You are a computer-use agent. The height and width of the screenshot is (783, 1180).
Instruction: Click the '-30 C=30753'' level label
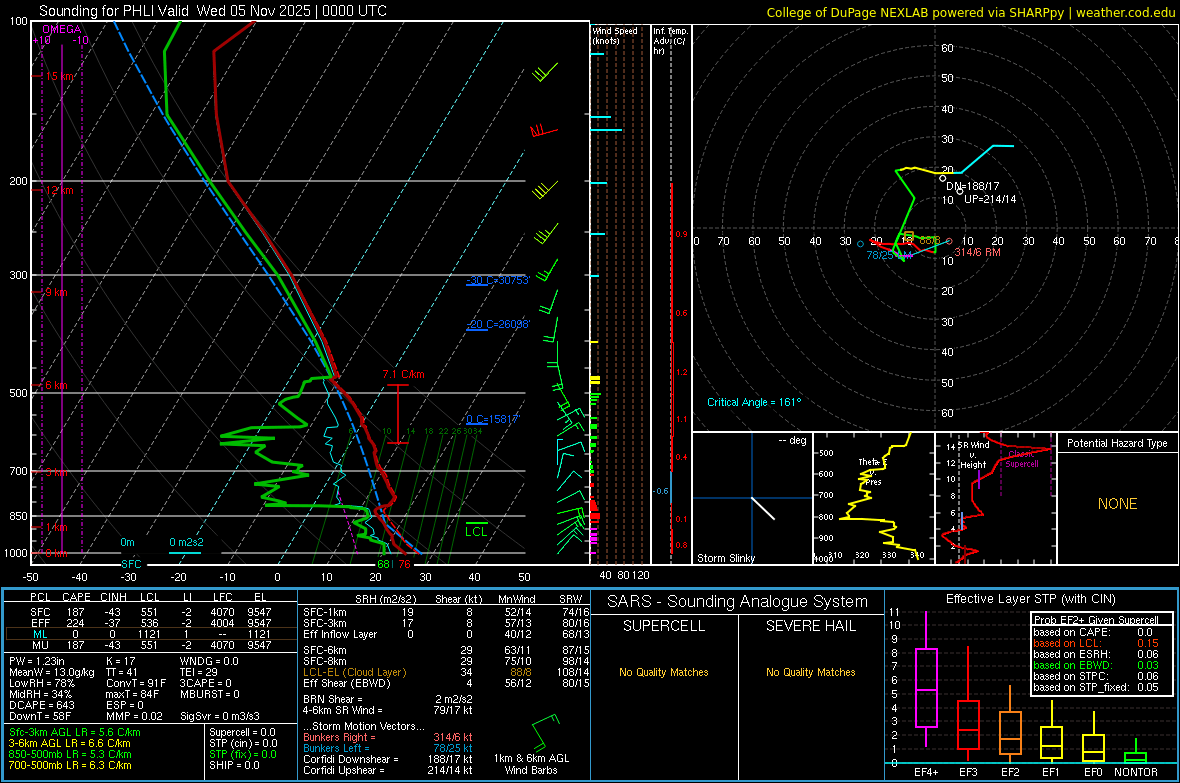498,280
